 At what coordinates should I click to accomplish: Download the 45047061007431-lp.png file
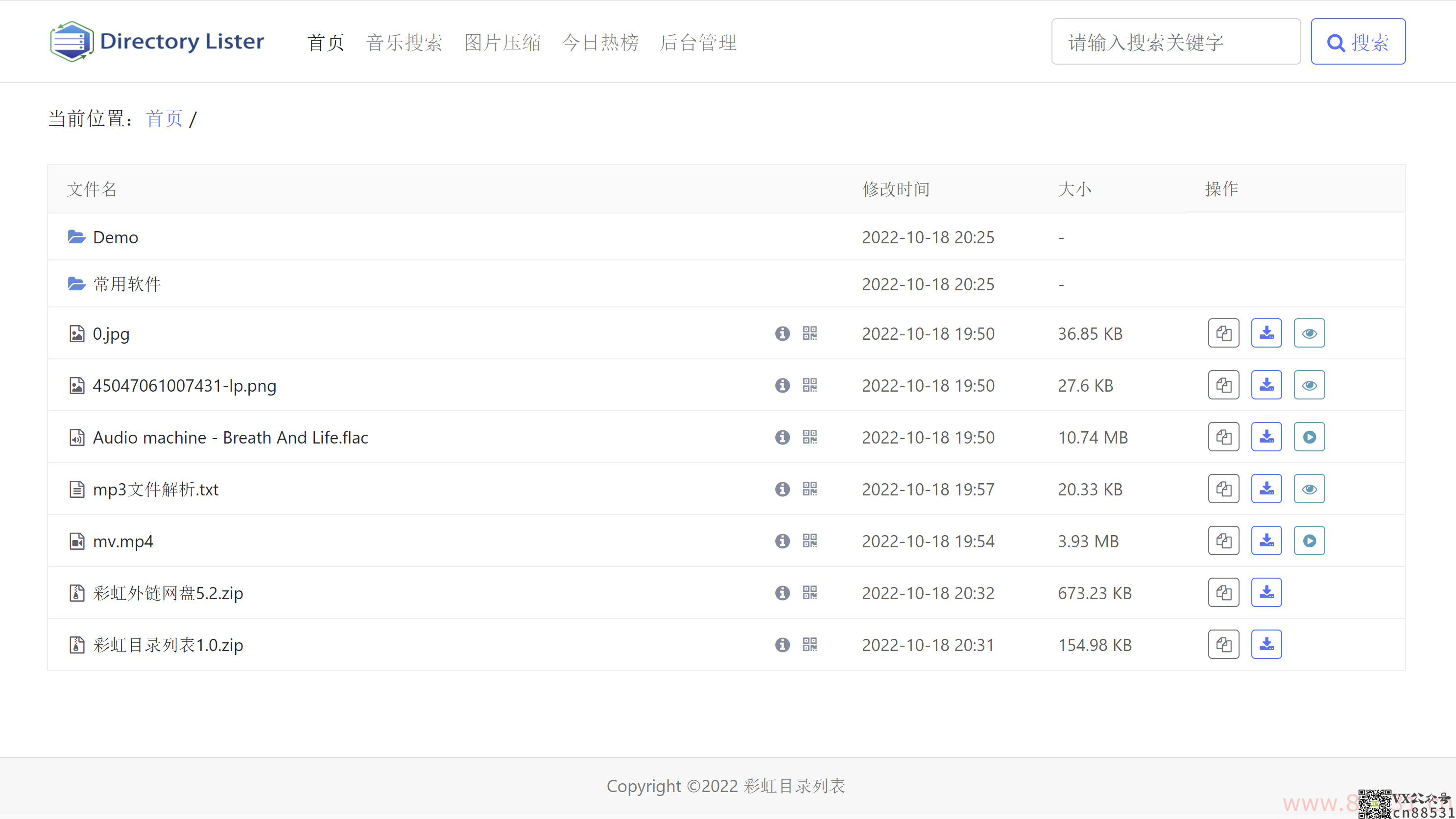coord(1266,385)
